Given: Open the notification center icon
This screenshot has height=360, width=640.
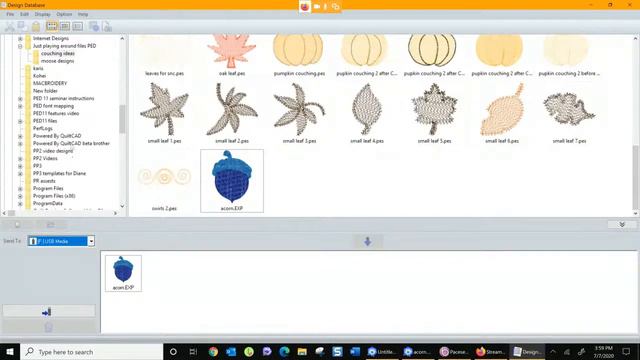Looking at the screenshot, I should pyautogui.click(x=626, y=351).
